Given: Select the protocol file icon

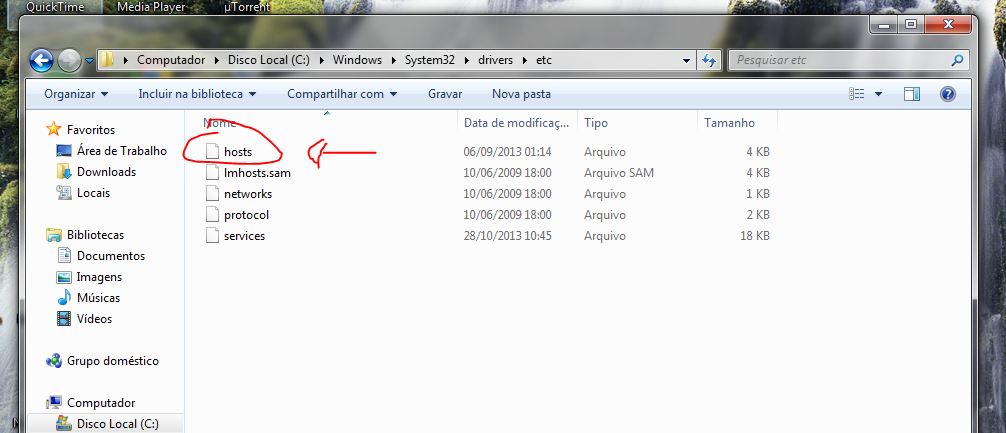Looking at the screenshot, I should pyautogui.click(x=212, y=215).
